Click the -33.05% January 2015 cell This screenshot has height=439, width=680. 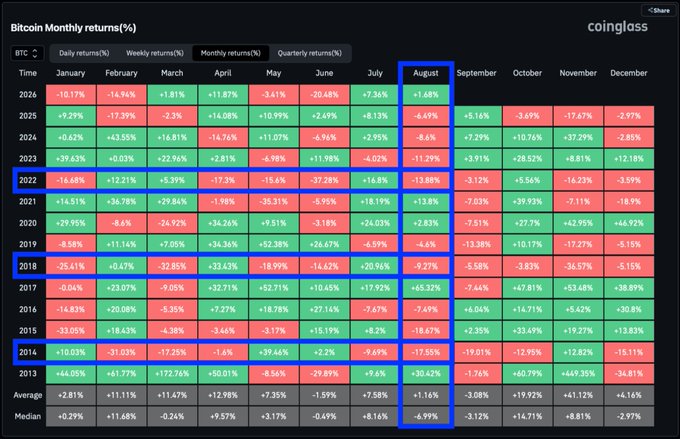point(71,331)
